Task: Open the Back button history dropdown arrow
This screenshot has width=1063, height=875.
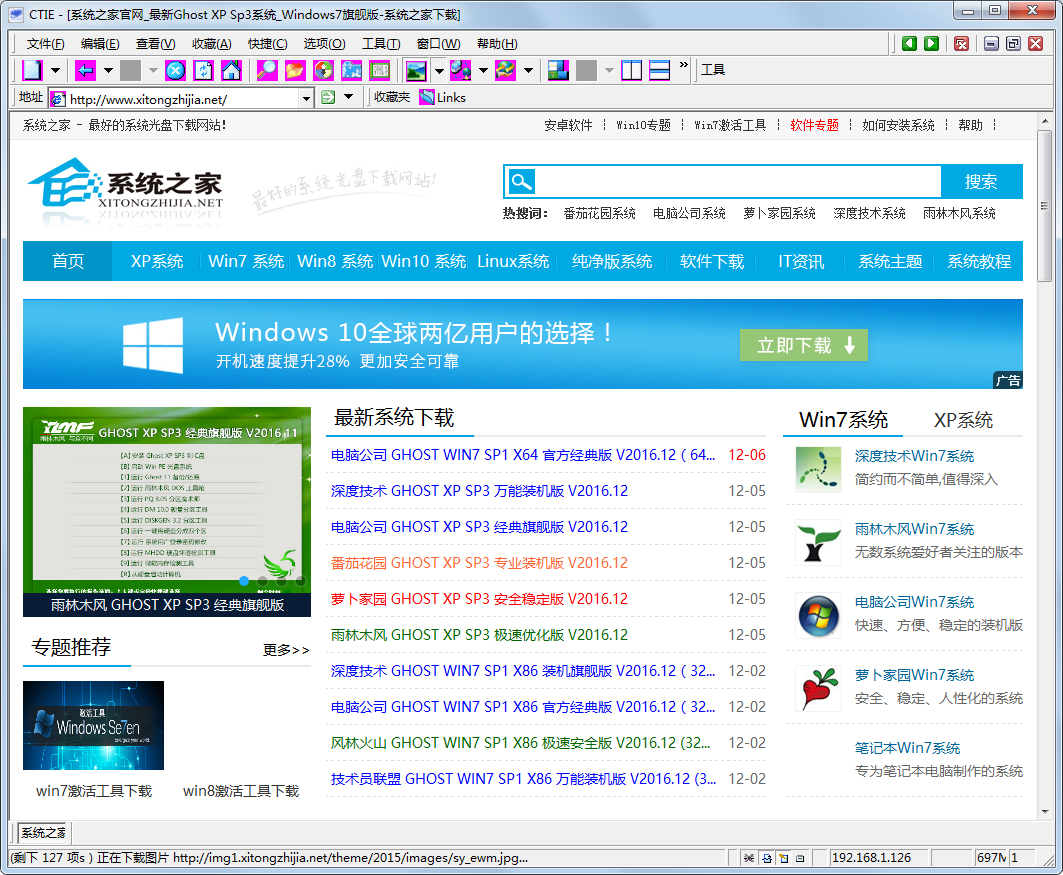Action: click(x=108, y=70)
